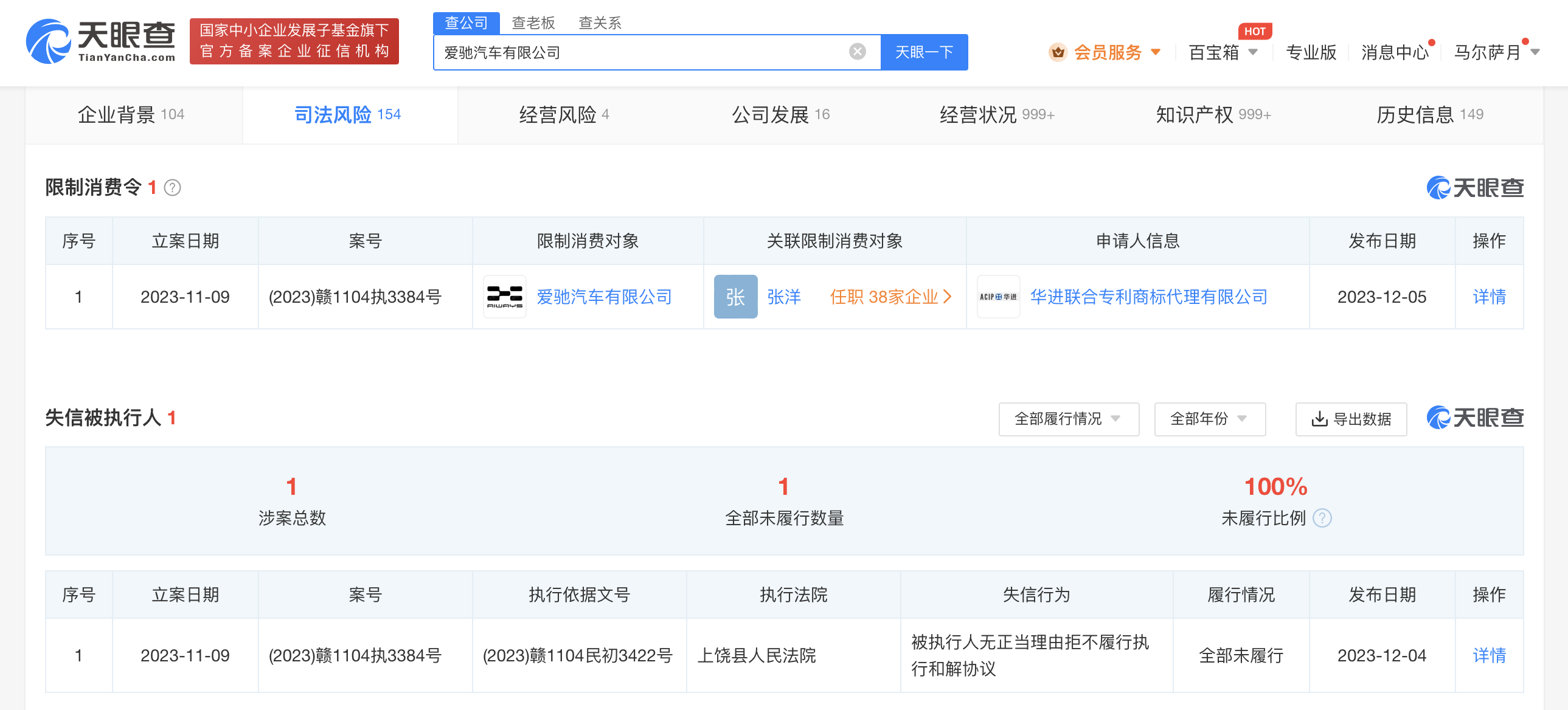Open the 全部履行情况 filter dropdown

coord(1068,419)
